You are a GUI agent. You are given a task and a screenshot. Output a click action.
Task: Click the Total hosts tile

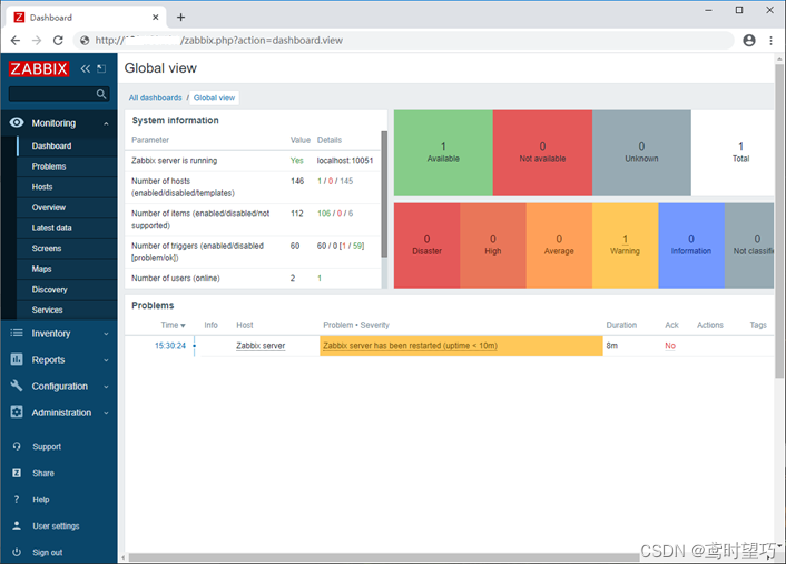(732, 153)
